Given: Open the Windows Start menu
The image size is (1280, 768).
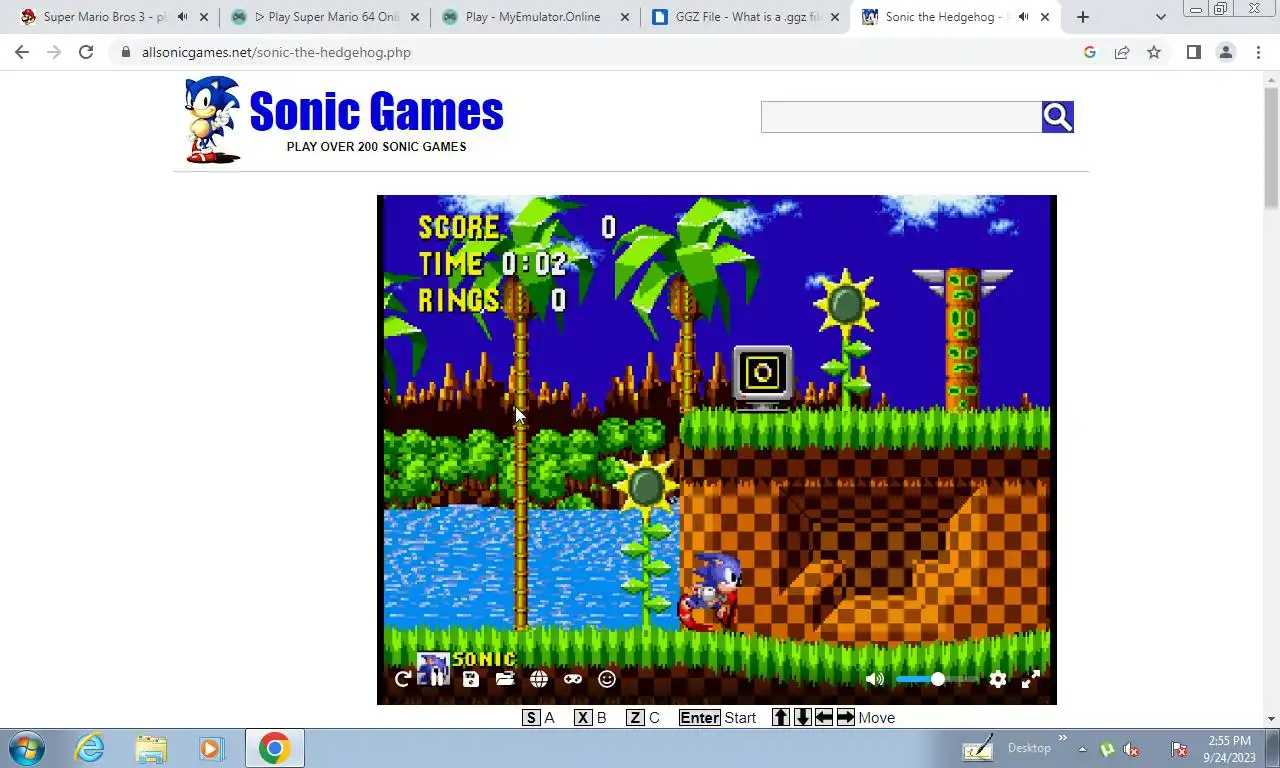Looking at the screenshot, I should point(27,748).
